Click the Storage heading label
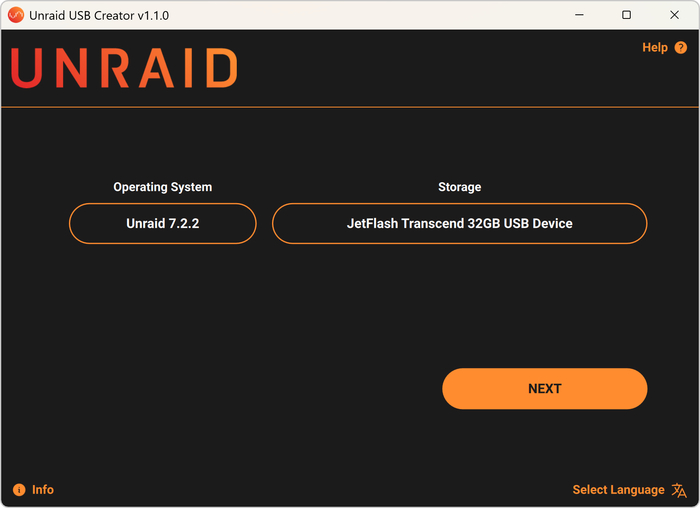This screenshot has height=508, width=700. coord(459,187)
